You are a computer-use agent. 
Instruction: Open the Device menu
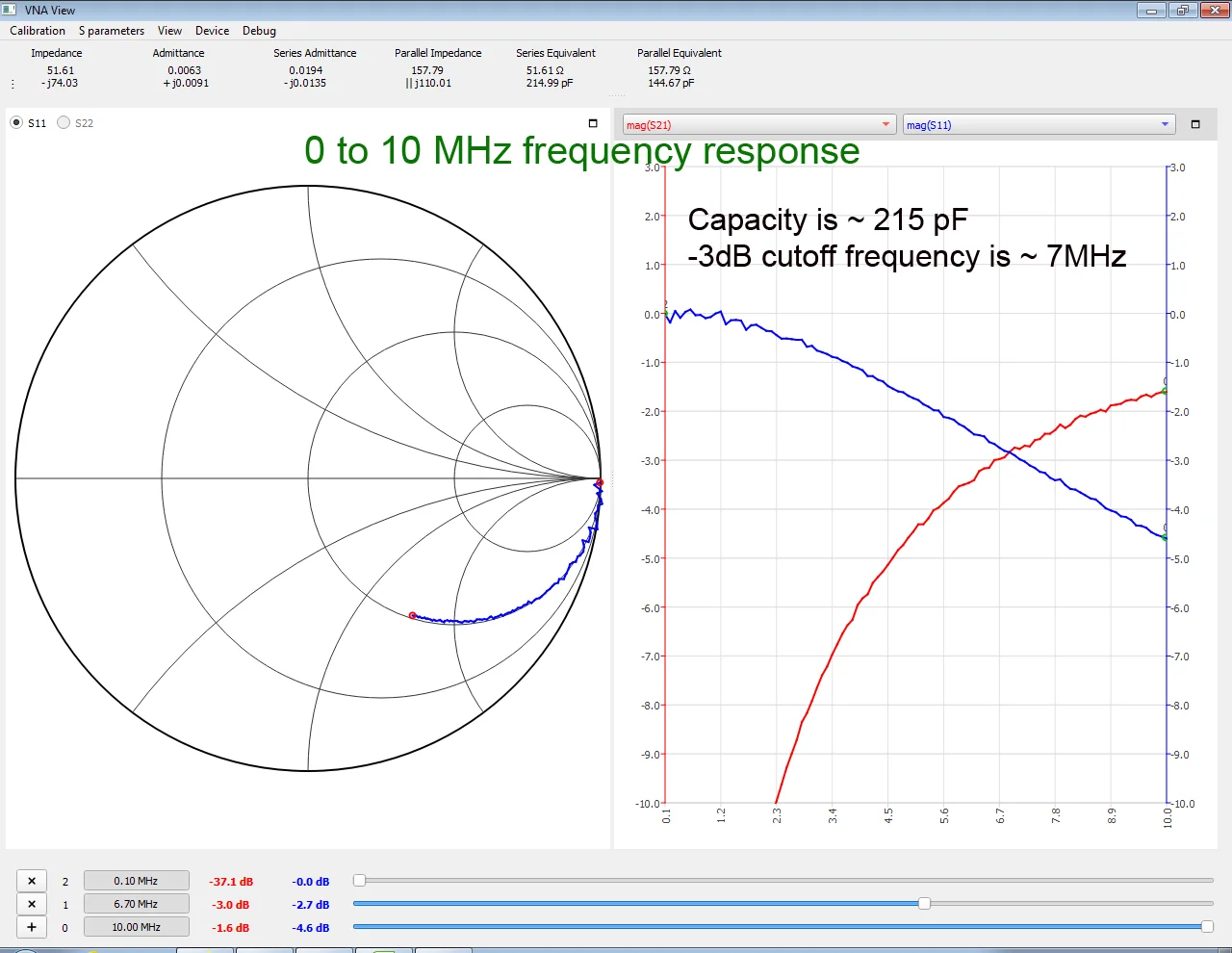(212, 31)
